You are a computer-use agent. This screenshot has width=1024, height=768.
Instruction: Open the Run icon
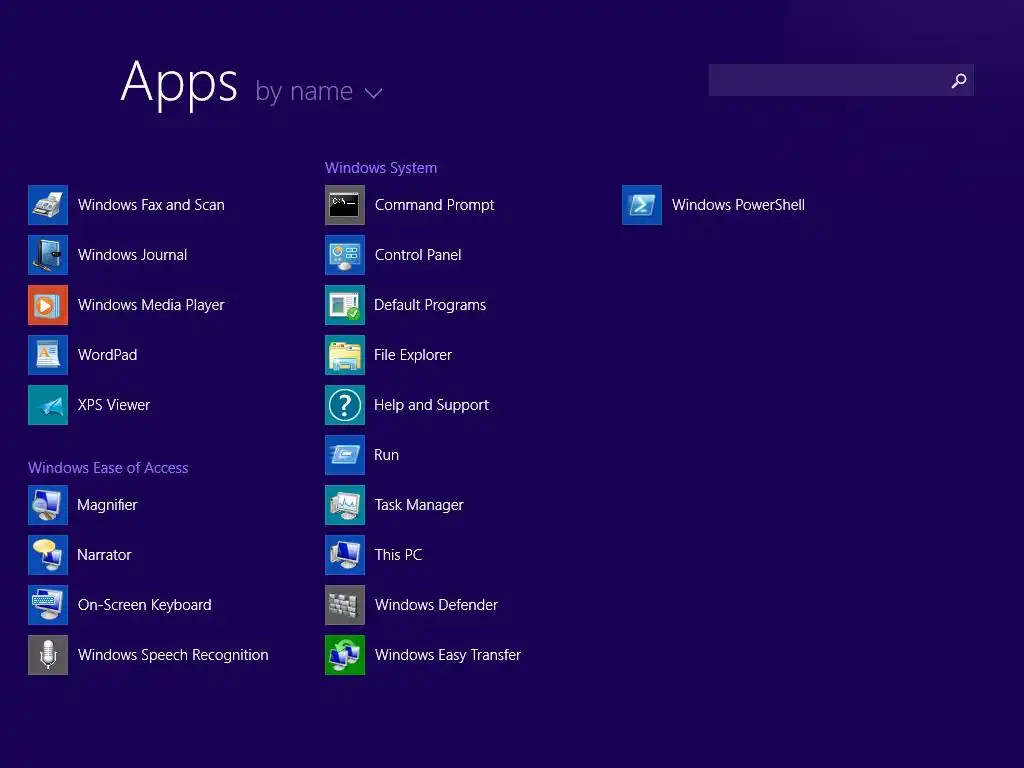point(345,455)
